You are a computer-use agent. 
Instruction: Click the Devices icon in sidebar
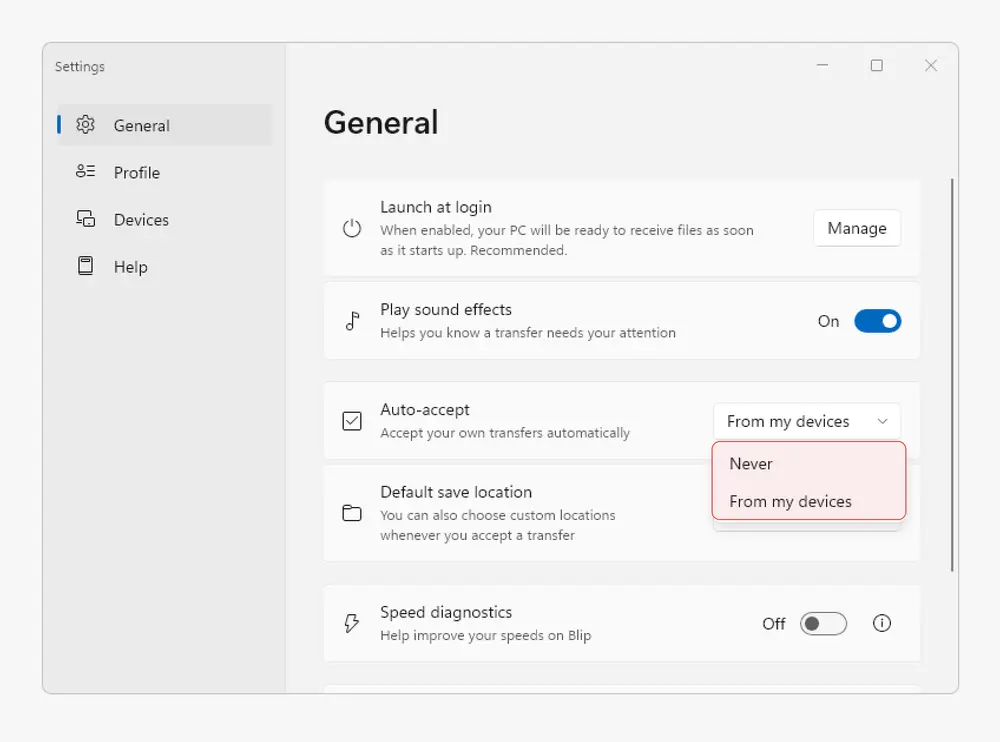(x=86, y=219)
